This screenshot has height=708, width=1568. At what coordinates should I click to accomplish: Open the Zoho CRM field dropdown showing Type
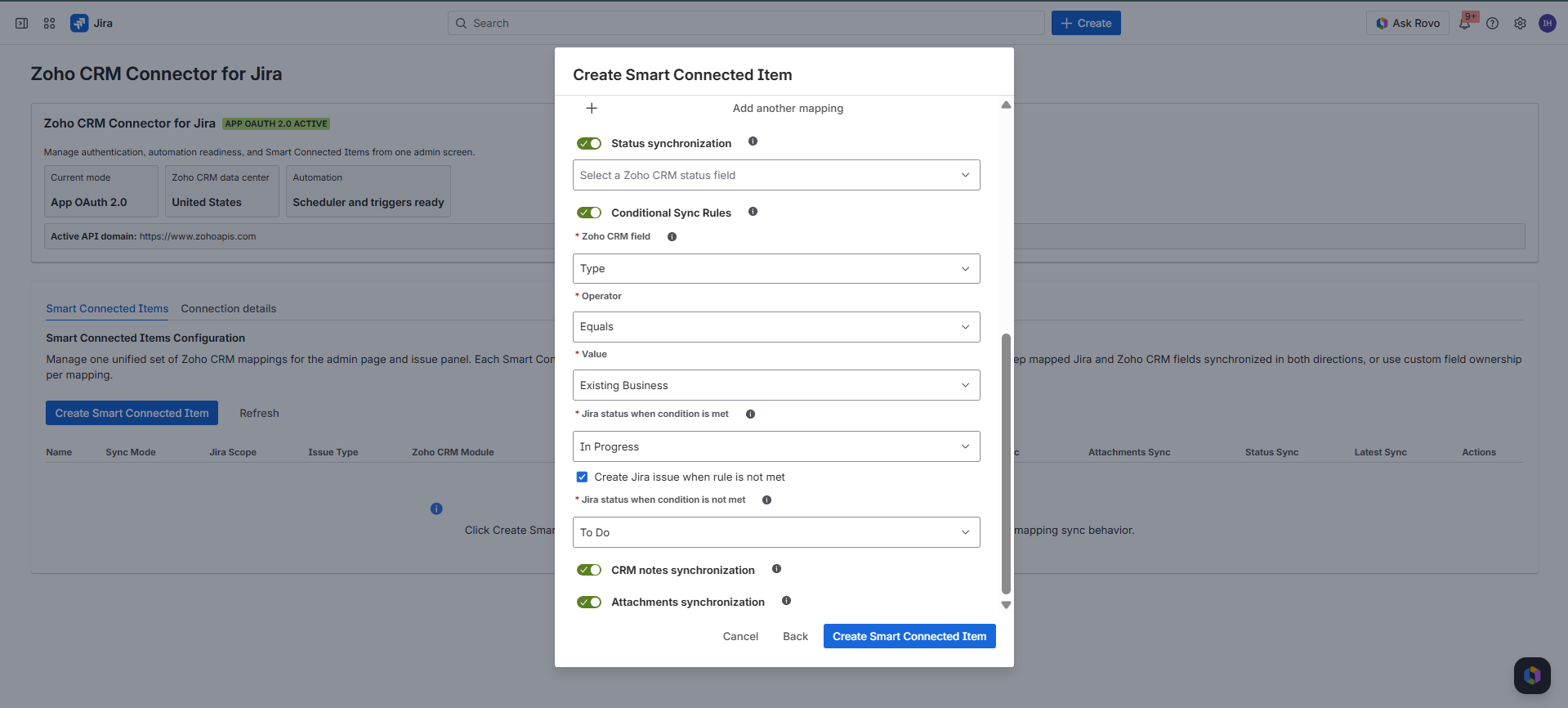pos(776,268)
